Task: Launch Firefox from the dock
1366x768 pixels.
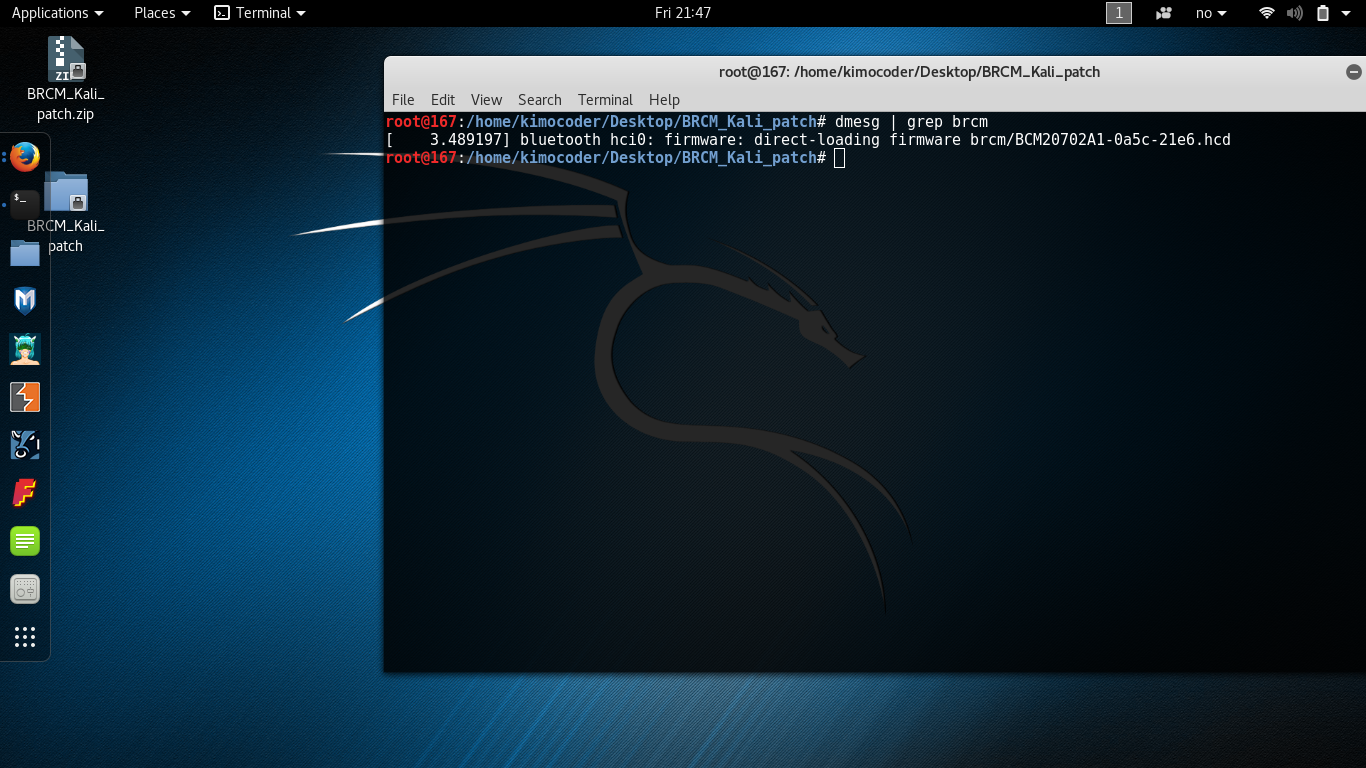Action: coord(25,157)
